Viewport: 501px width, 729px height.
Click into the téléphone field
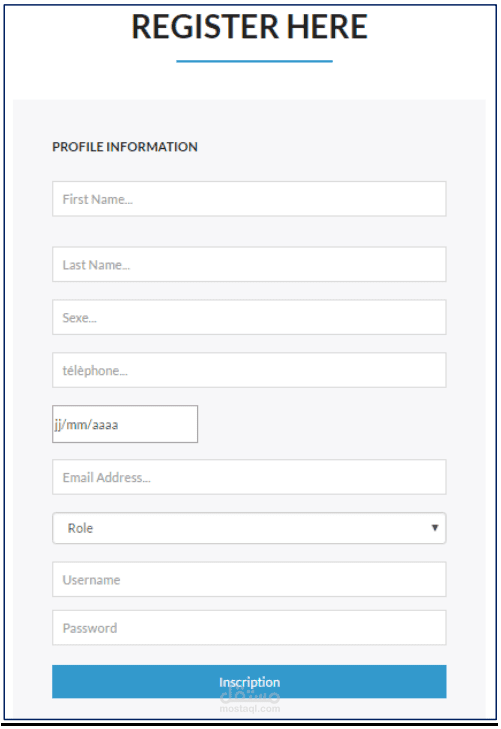tap(249, 370)
